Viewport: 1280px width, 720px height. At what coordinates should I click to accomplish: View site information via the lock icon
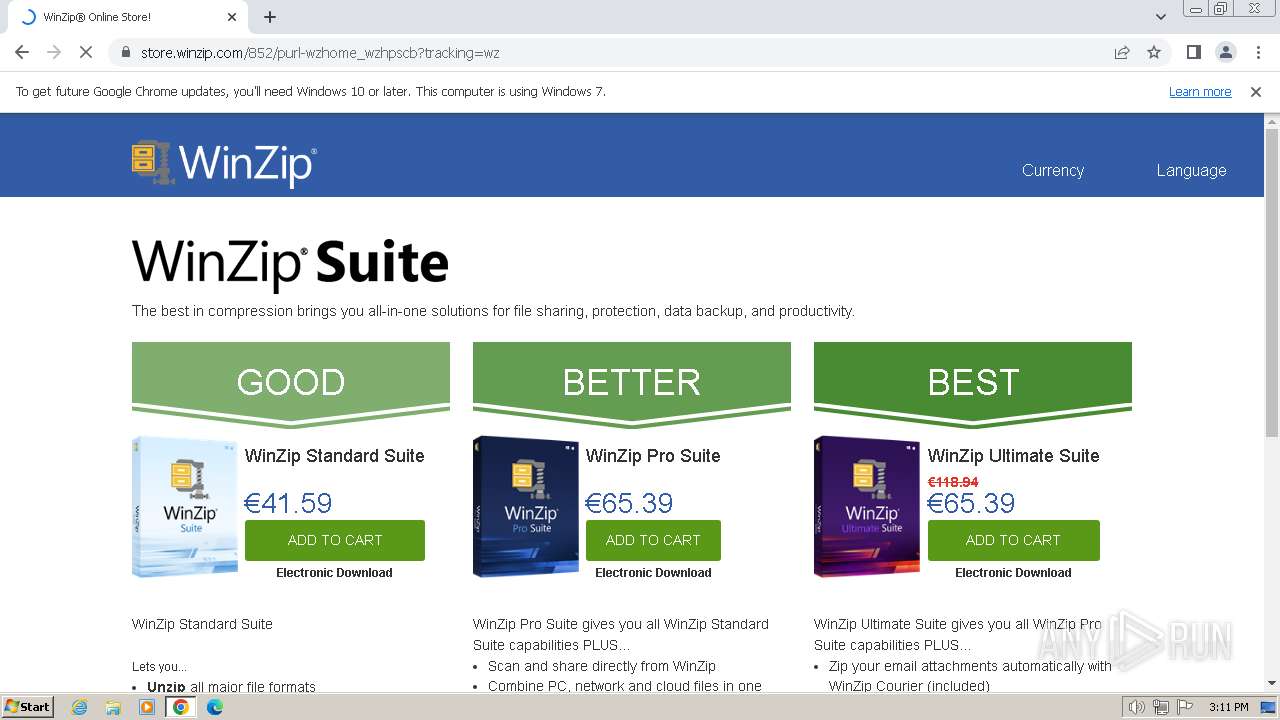point(126,52)
